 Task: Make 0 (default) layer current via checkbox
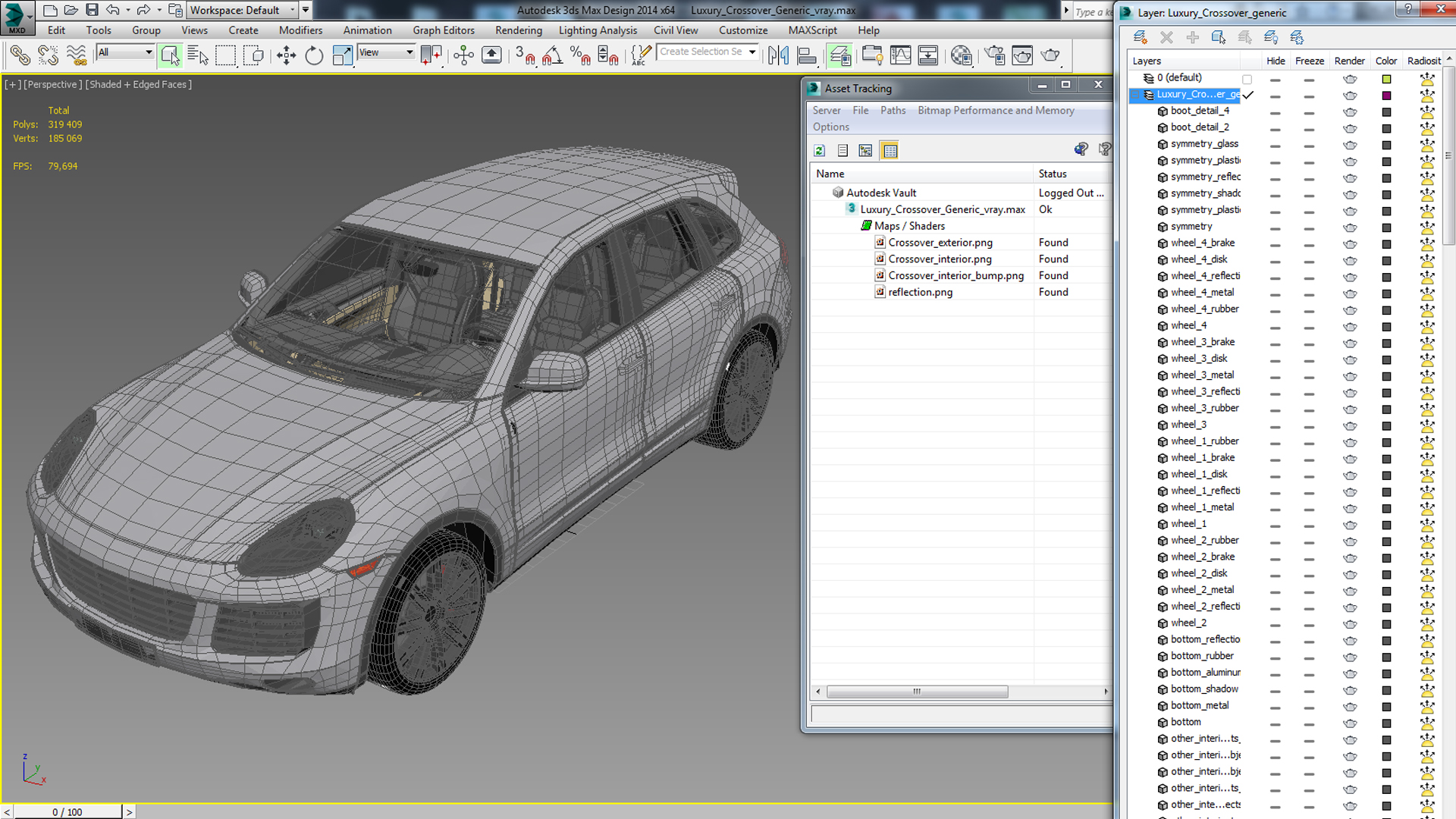click(1247, 79)
